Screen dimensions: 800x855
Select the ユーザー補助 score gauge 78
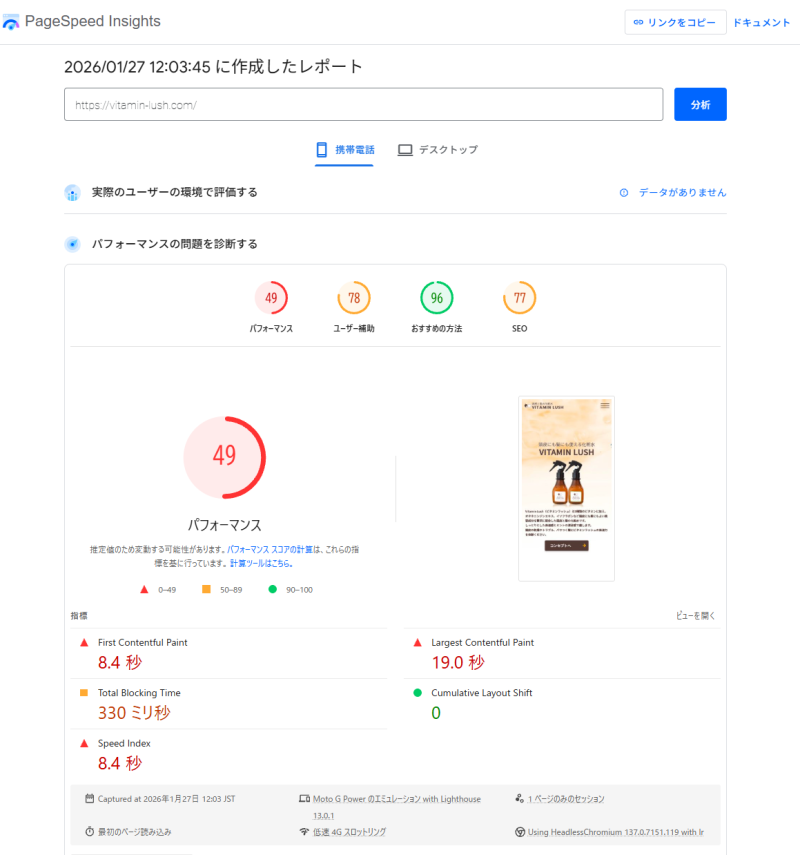354,298
